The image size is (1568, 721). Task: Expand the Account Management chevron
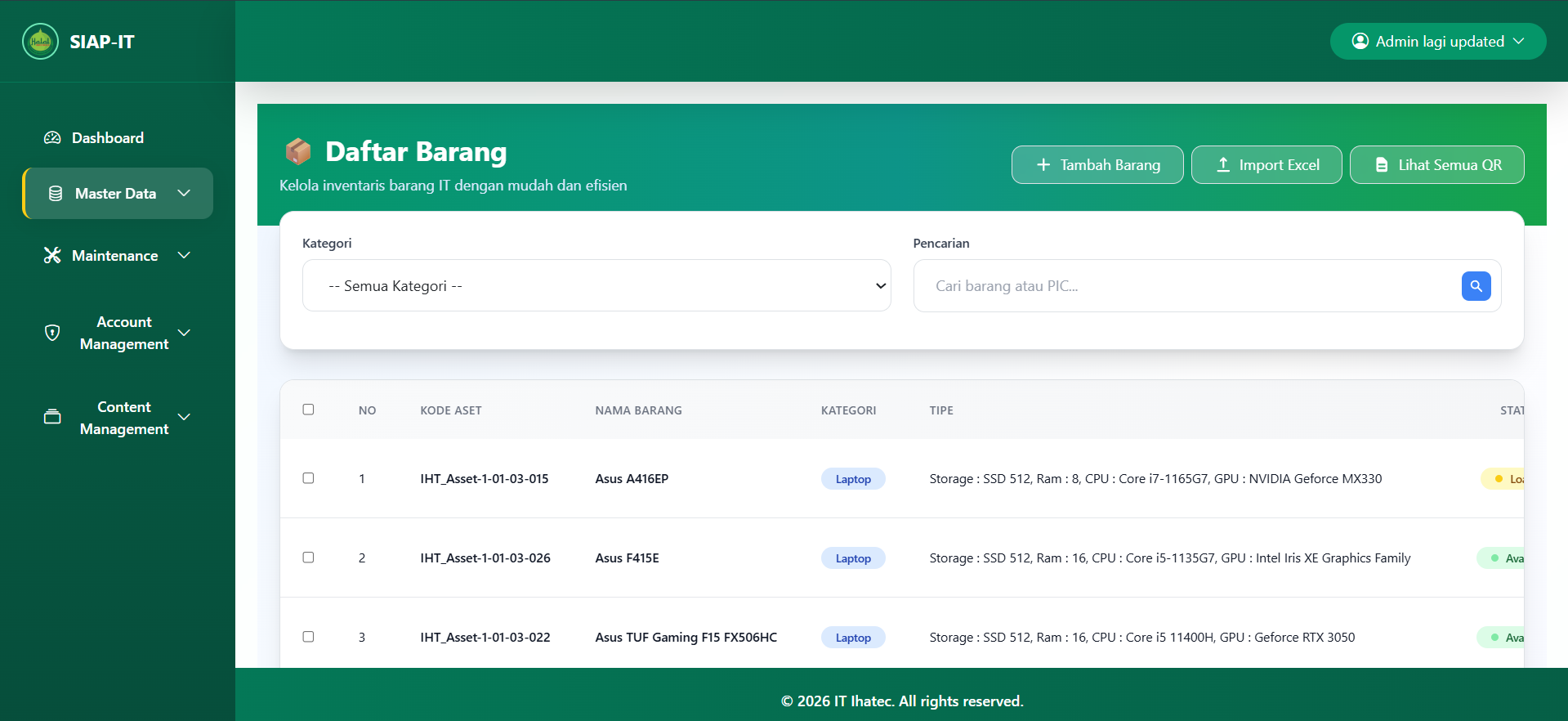pyautogui.click(x=184, y=333)
